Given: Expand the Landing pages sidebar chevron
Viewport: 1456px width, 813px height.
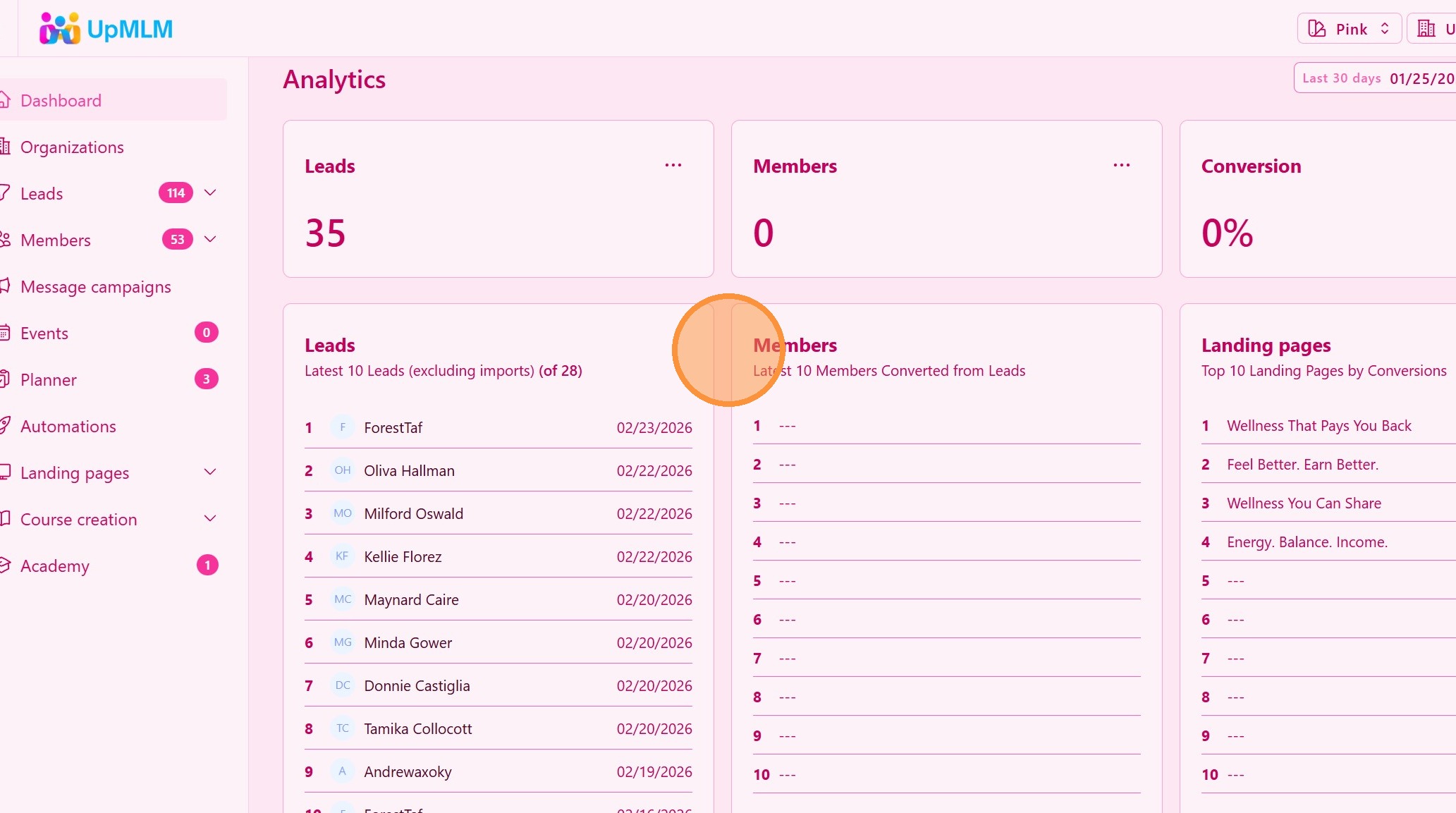Looking at the screenshot, I should 210,472.
